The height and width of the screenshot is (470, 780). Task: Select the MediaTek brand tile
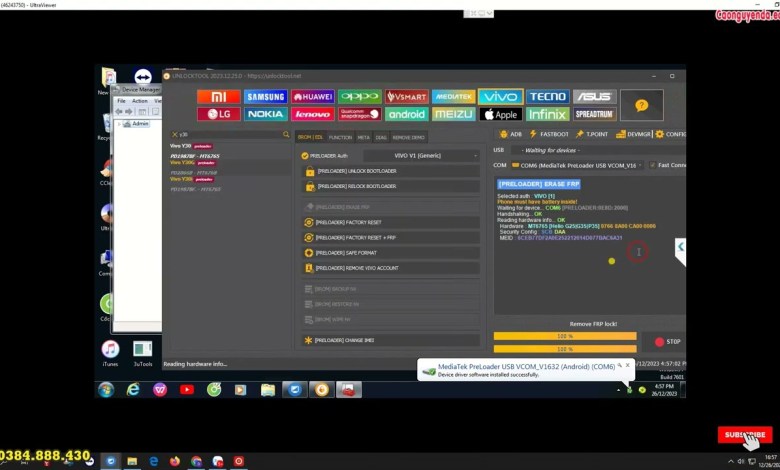[454, 96]
